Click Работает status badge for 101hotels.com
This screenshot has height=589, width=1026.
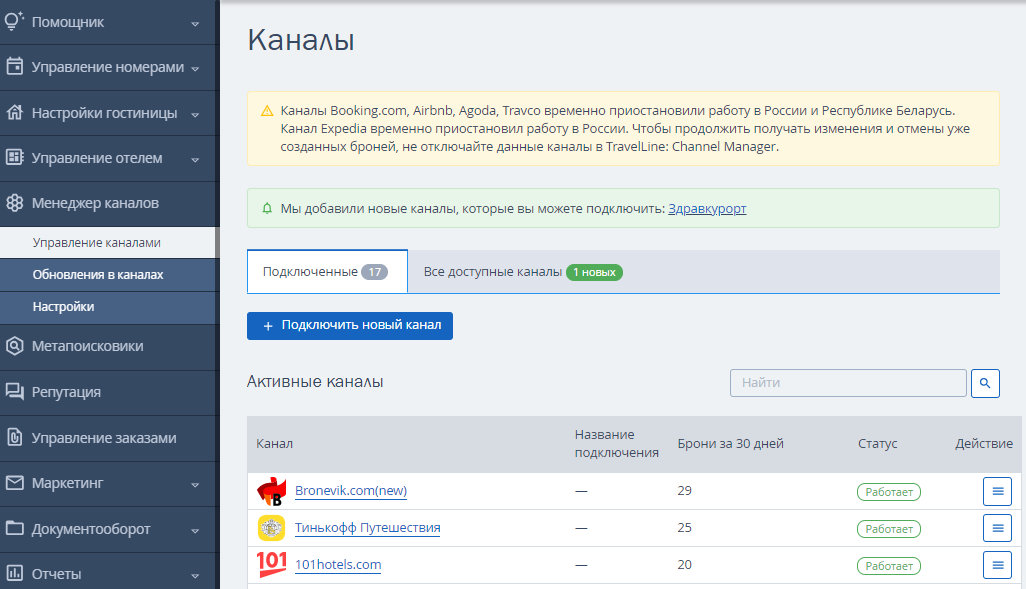(889, 566)
